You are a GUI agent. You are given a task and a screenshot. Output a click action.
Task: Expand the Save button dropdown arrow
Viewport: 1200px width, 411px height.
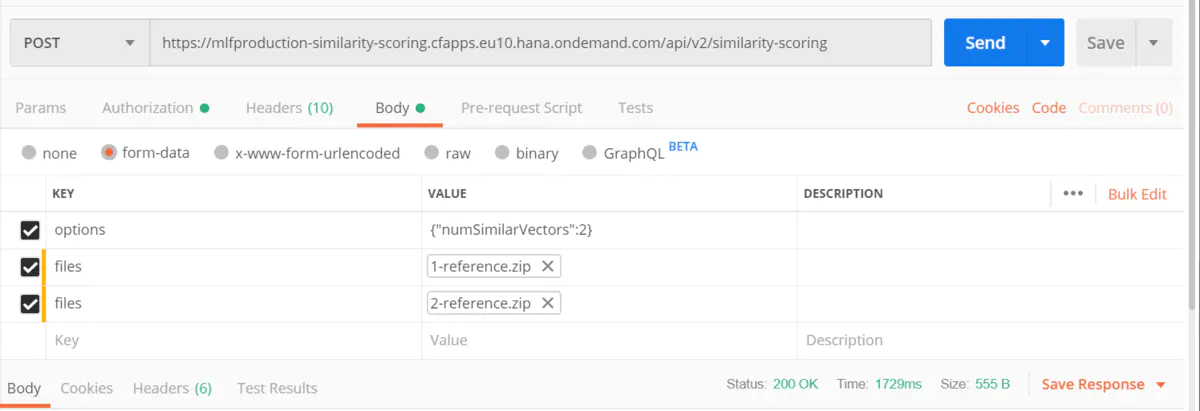(1154, 43)
